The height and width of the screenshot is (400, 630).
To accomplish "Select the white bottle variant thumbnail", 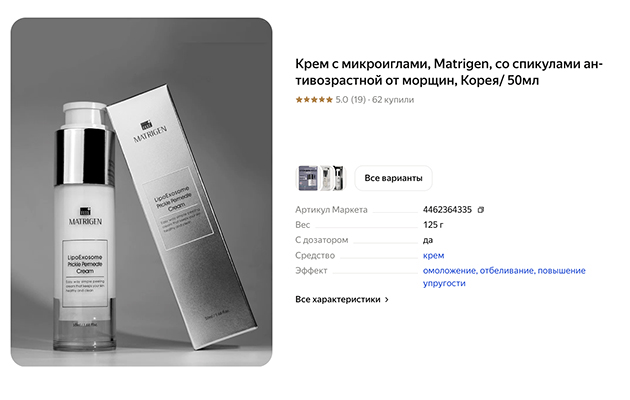I will [326, 178].
